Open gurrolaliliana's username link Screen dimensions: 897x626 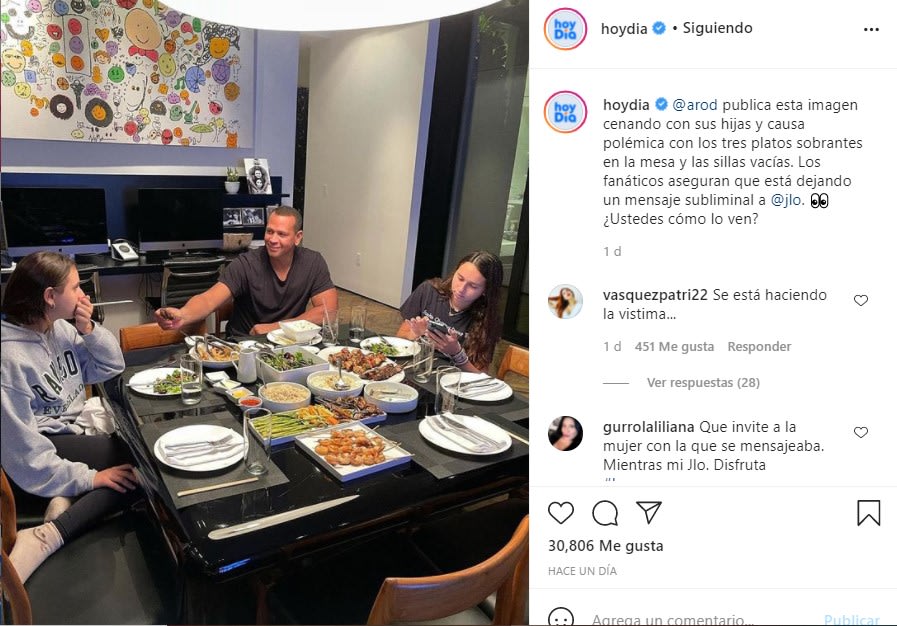click(648, 427)
